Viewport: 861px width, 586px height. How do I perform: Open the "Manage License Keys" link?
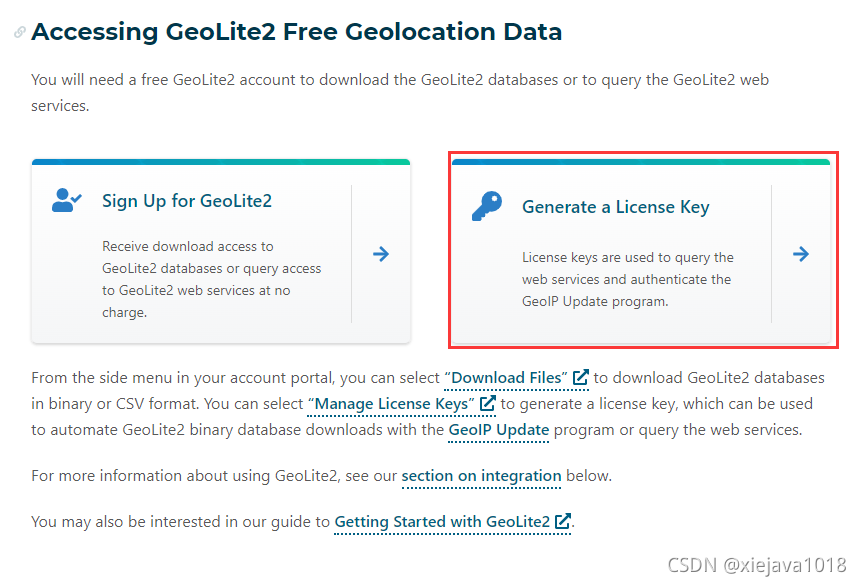390,404
